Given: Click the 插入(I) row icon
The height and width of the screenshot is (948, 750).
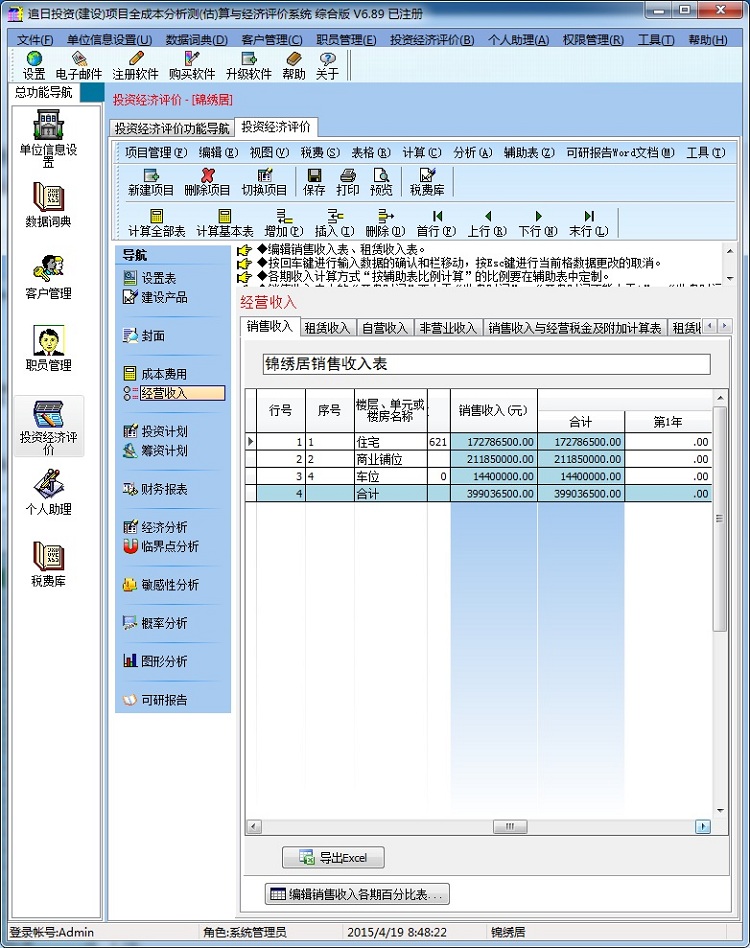Looking at the screenshot, I should pos(334,223).
